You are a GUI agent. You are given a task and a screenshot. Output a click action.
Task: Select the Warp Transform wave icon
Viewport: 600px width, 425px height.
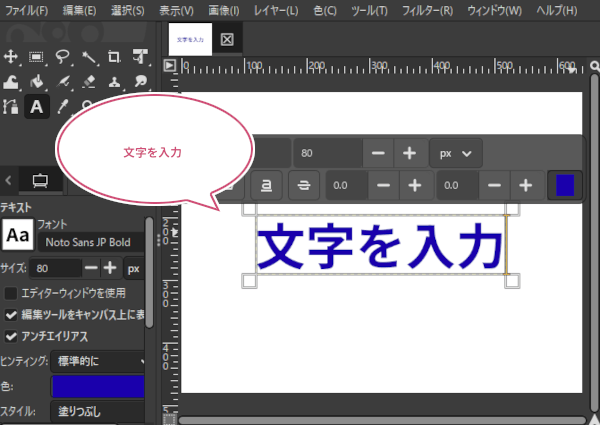pos(11,82)
